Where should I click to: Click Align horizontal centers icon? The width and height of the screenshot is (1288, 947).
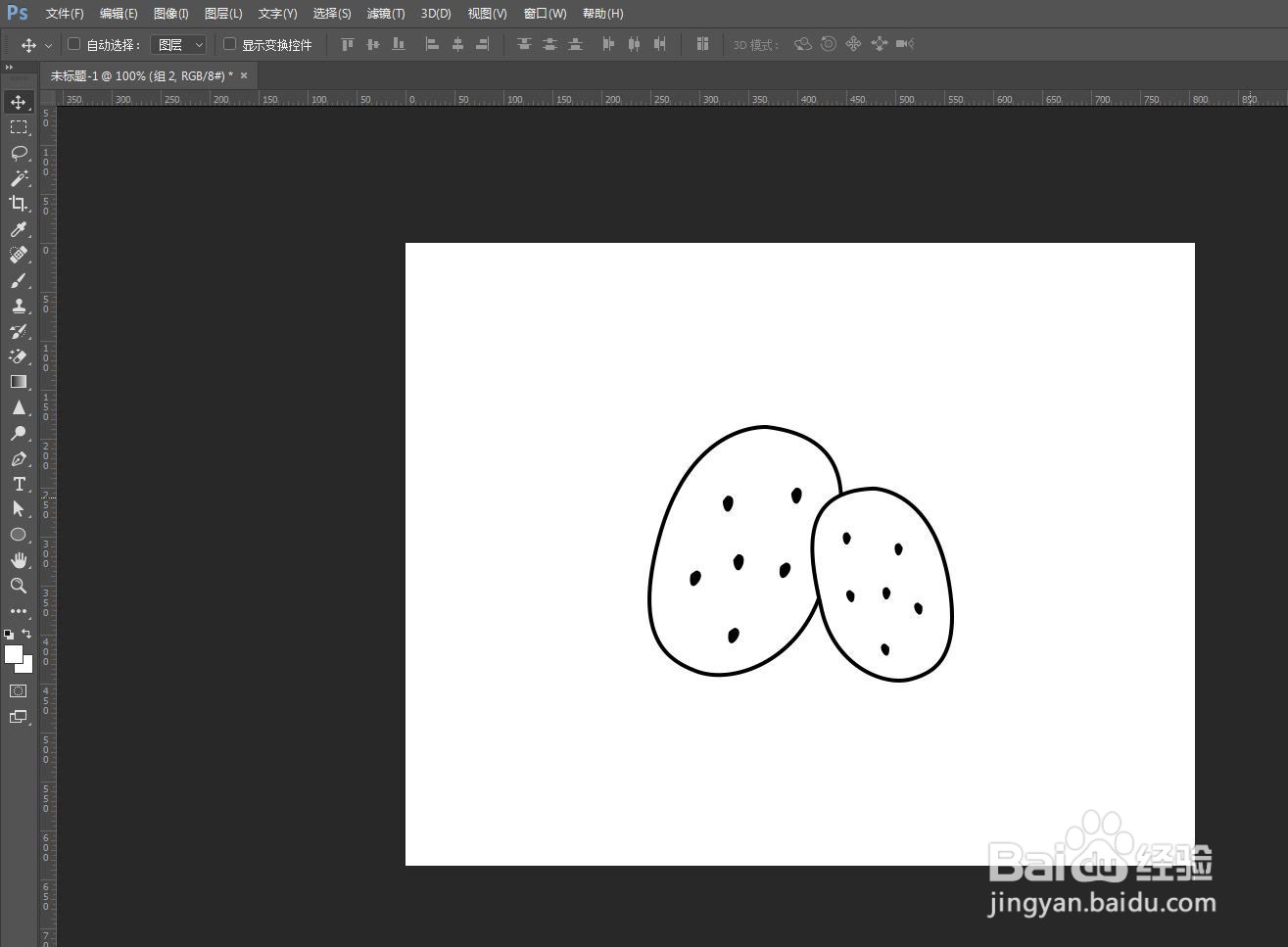457,44
